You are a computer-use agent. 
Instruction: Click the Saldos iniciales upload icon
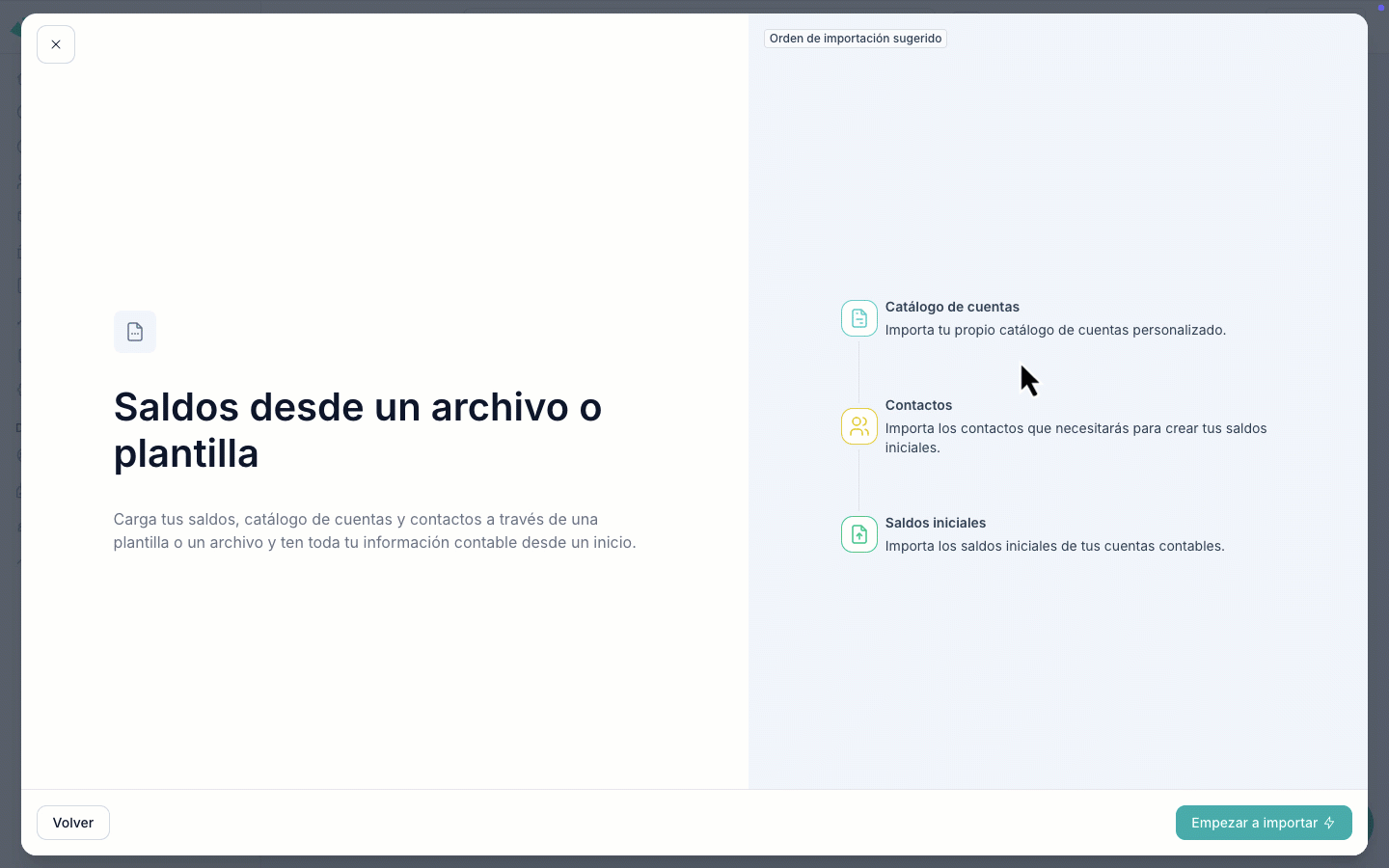pos(858,534)
